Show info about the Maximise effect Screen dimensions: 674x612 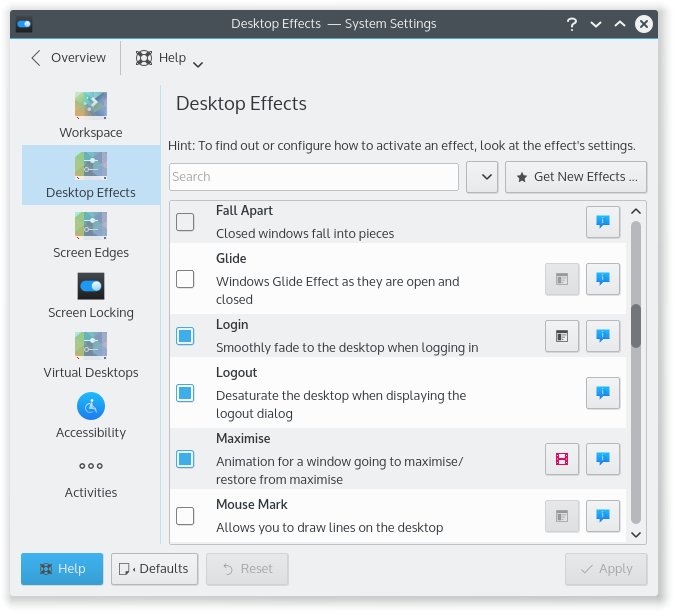603,459
